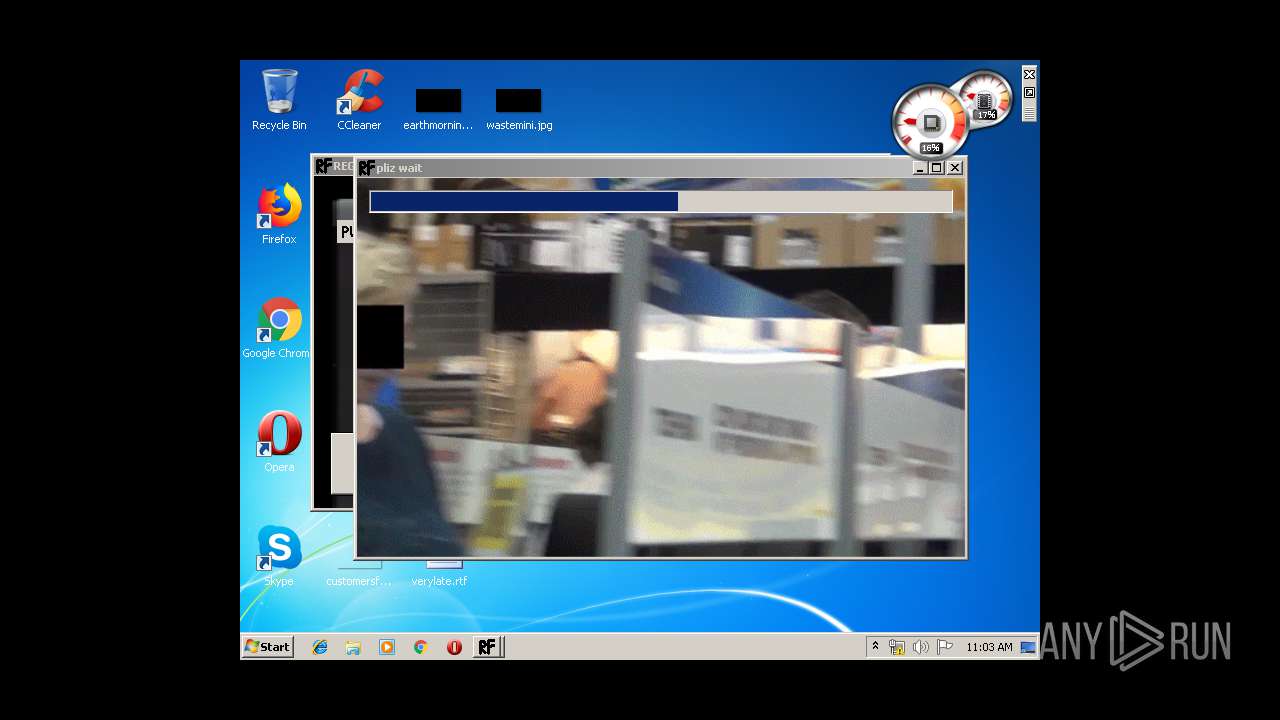
Task: Click the 11:03 AM clock
Action: click(989, 647)
